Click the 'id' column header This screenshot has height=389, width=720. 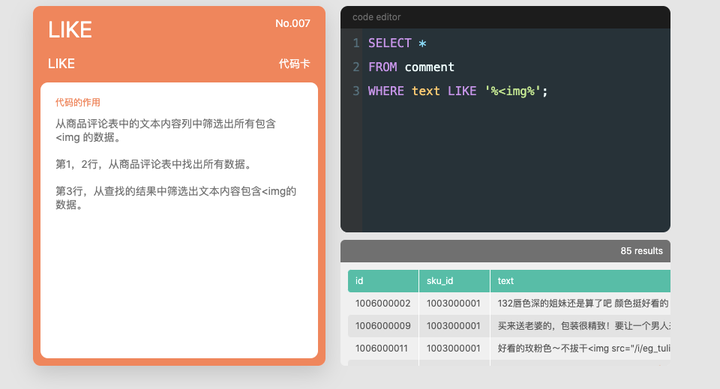click(383, 281)
